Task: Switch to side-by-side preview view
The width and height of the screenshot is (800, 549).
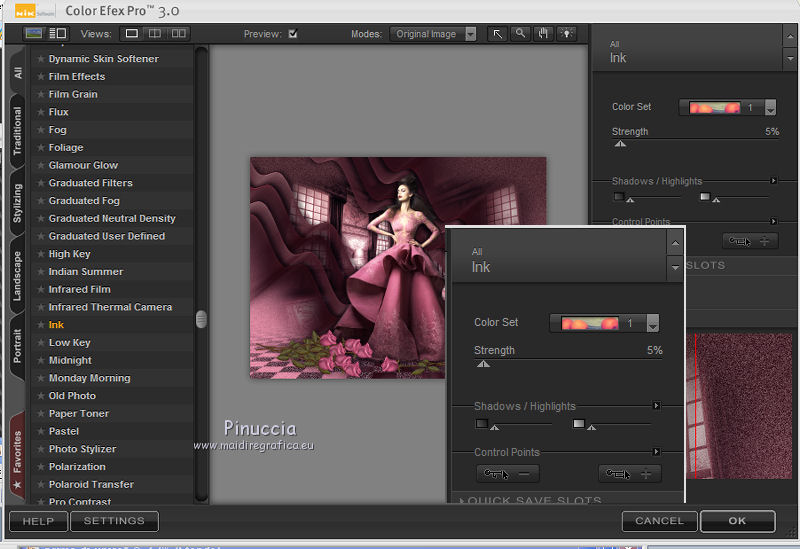Action: (179, 34)
